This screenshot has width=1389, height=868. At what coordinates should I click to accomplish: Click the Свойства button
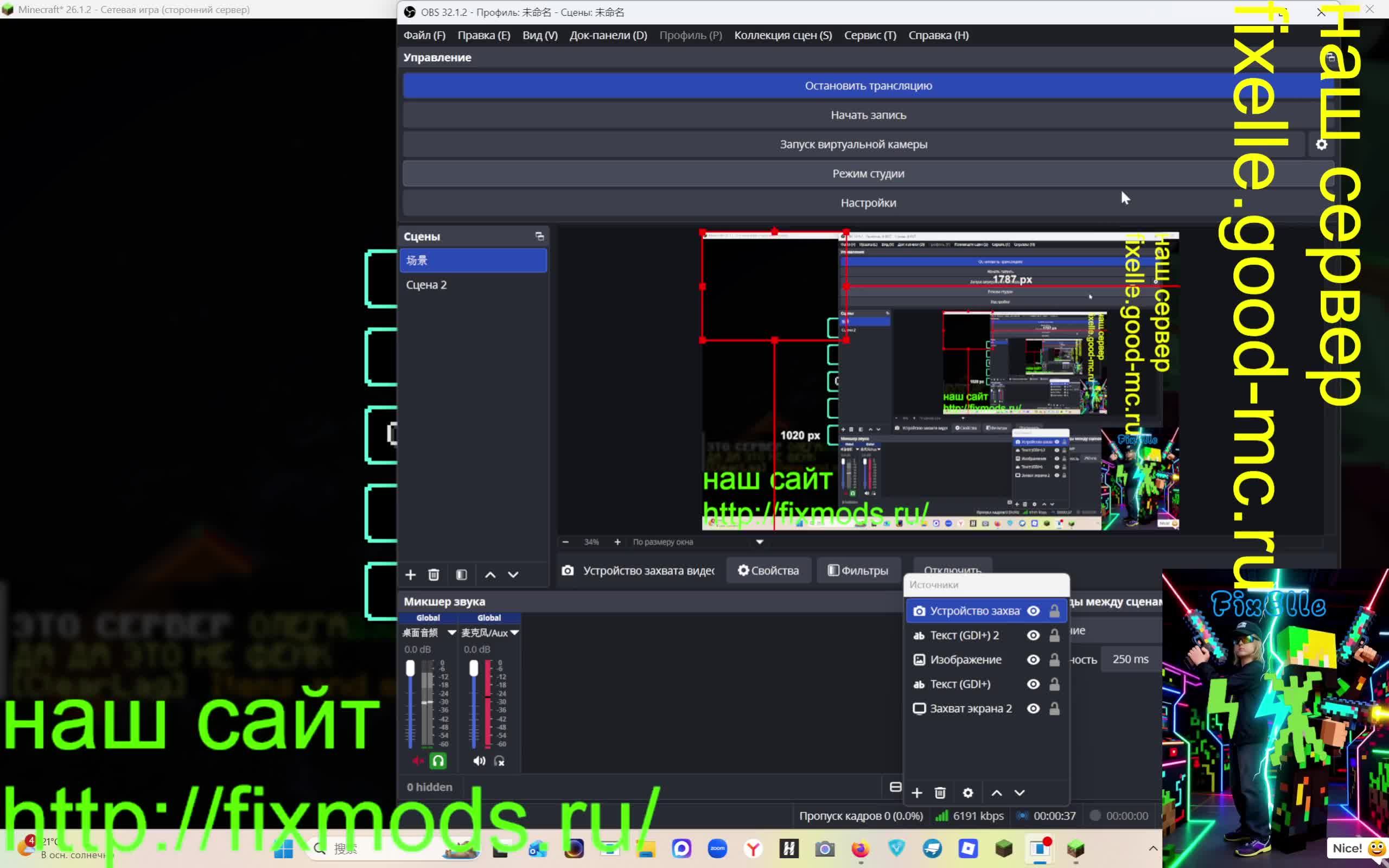pyautogui.click(x=768, y=571)
